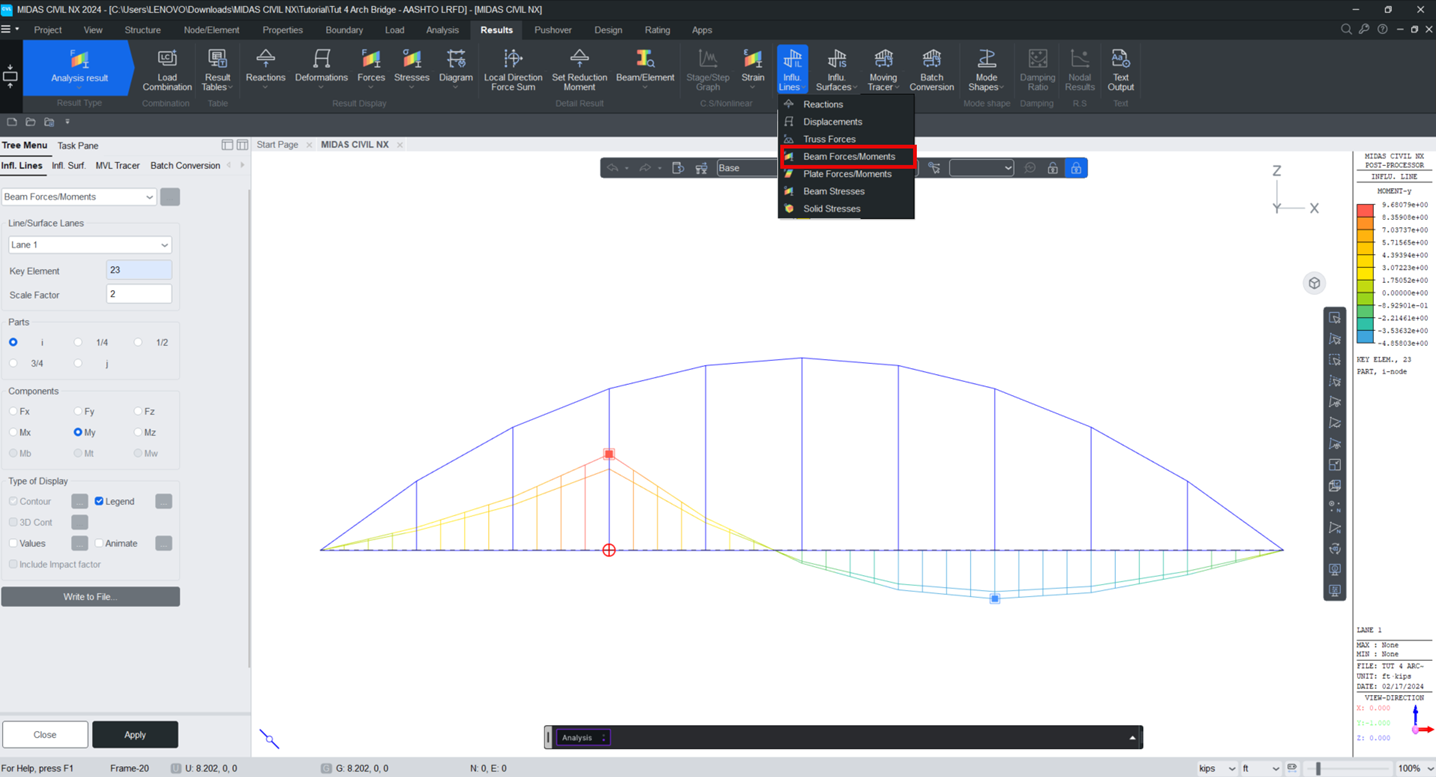Click the open folder icon in quick toolbar

tap(30, 122)
